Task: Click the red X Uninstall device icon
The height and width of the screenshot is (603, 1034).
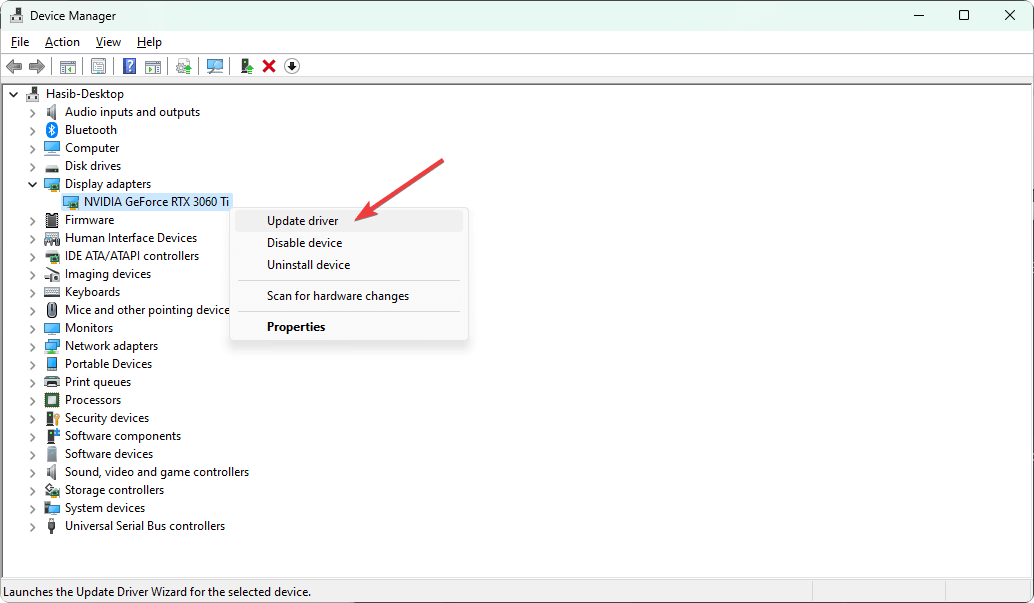Action: click(269, 66)
